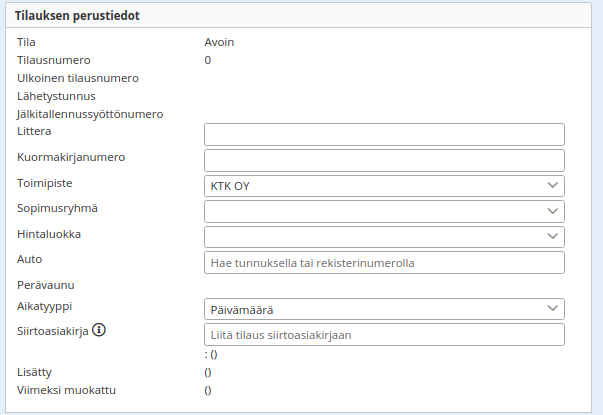Image resolution: width=603 pixels, height=415 pixels.
Task: Click the Tilausnumero value 0
Action: pos(208,60)
